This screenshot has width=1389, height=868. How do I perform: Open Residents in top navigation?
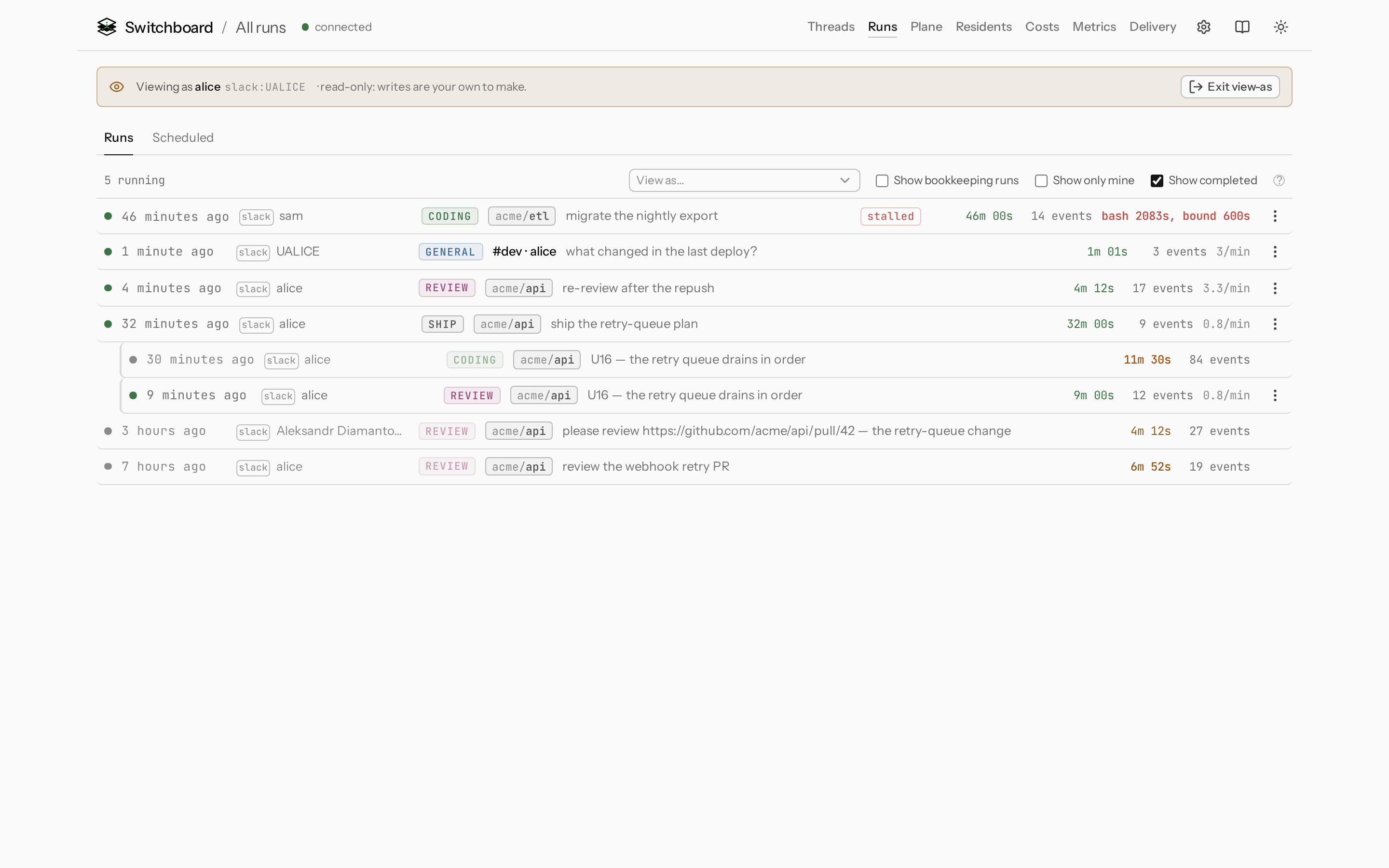click(x=983, y=27)
